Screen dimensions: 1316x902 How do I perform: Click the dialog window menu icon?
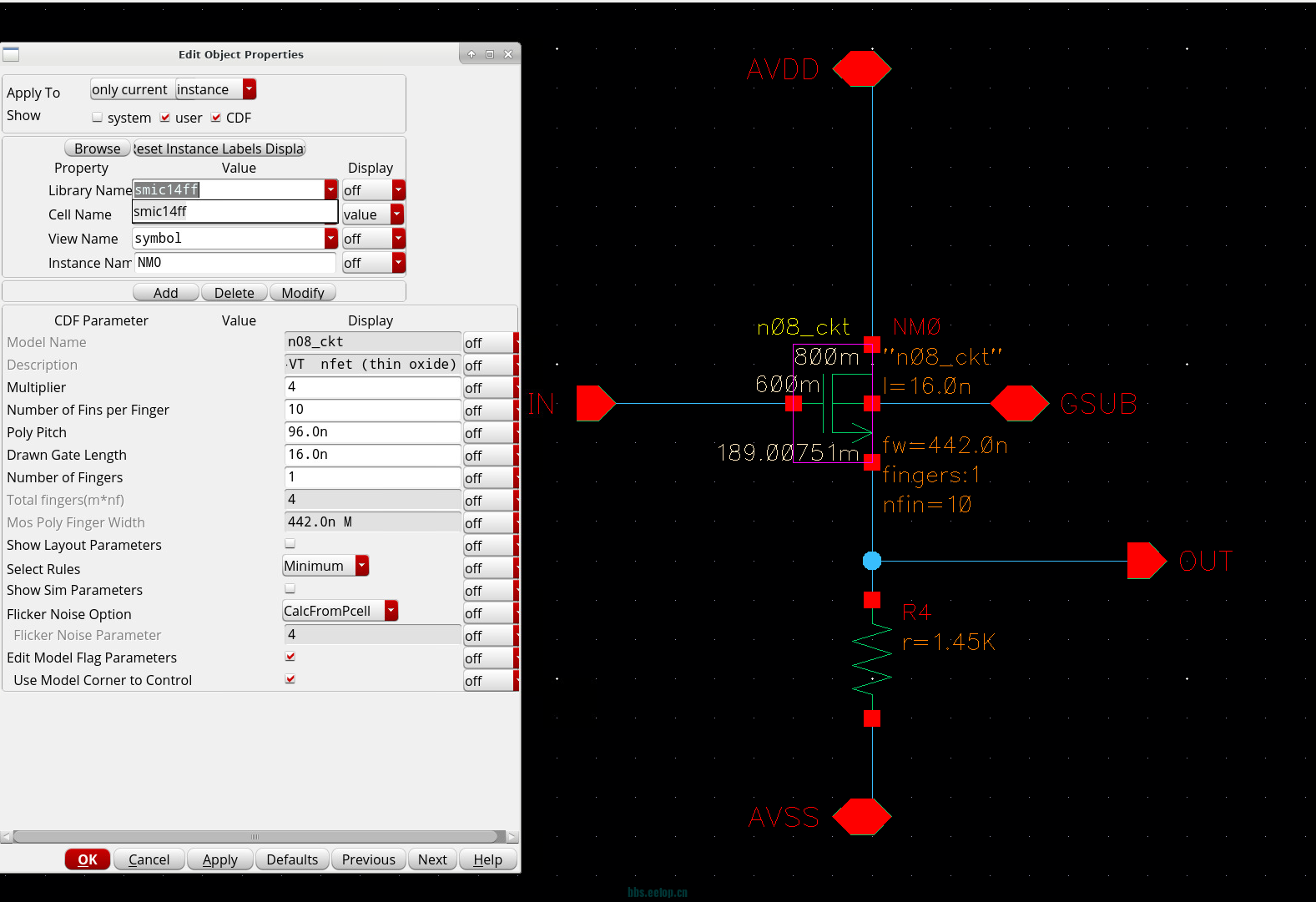click(x=11, y=54)
